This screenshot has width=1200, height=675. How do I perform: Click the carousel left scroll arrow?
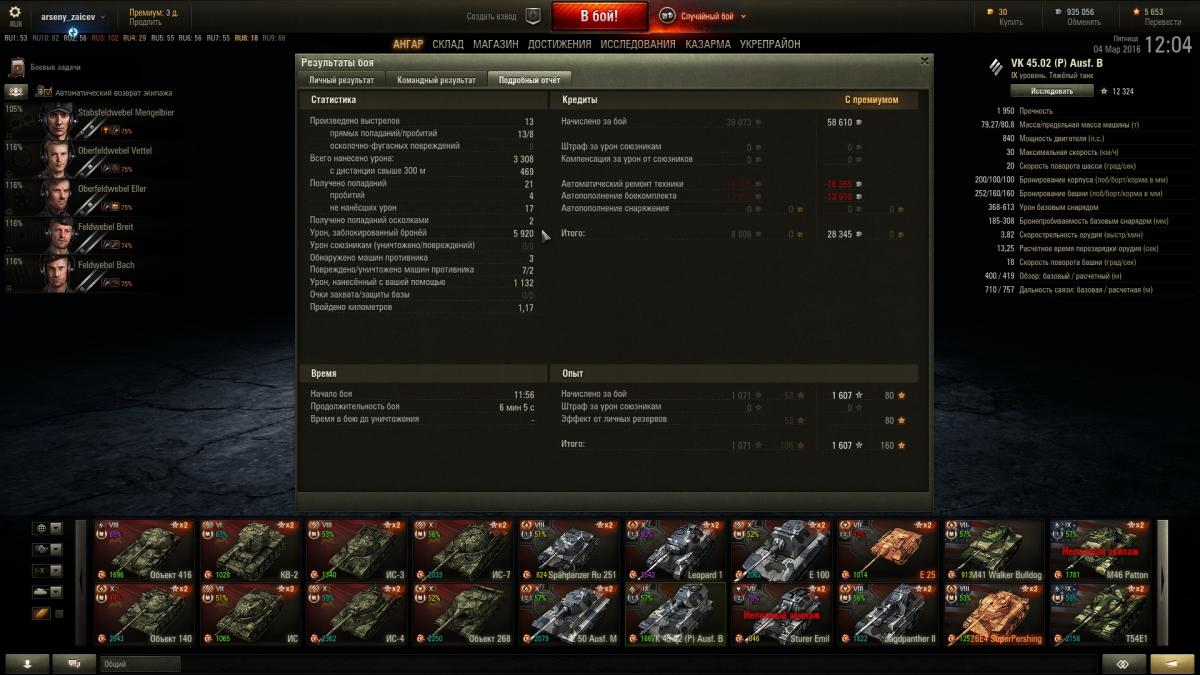coord(81,582)
